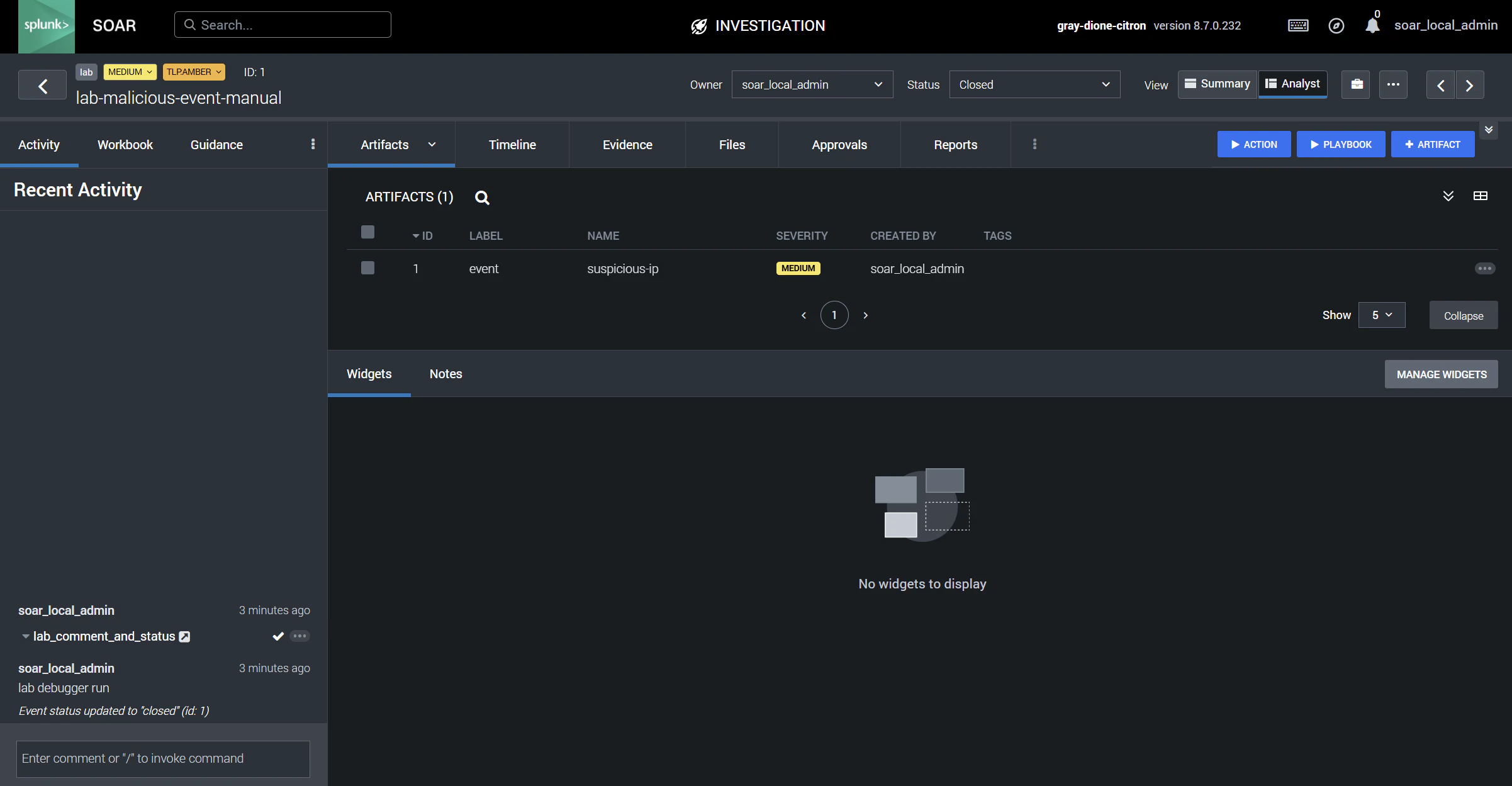The image size is (1512, 786).
Task: Switch to the Notes tab
Action: coord(445,374)
